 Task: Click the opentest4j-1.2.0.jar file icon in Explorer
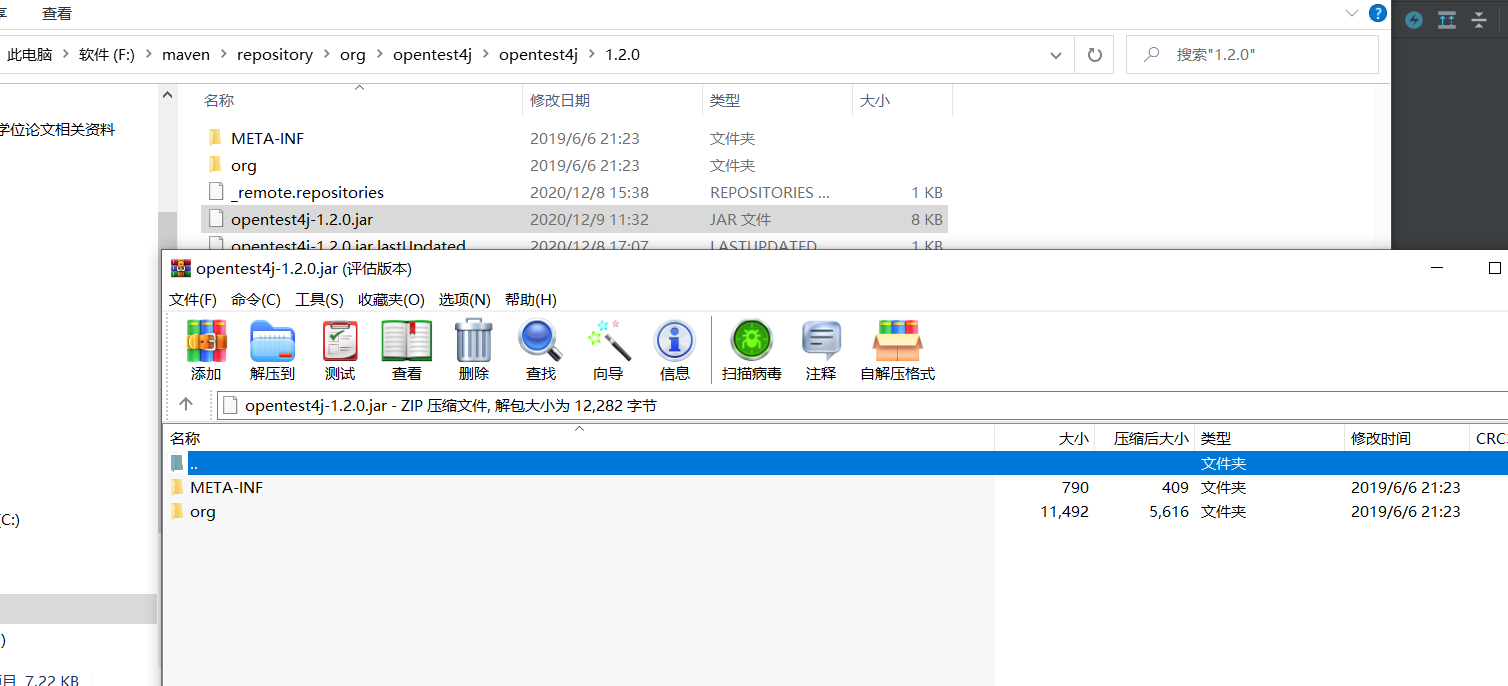214,219
